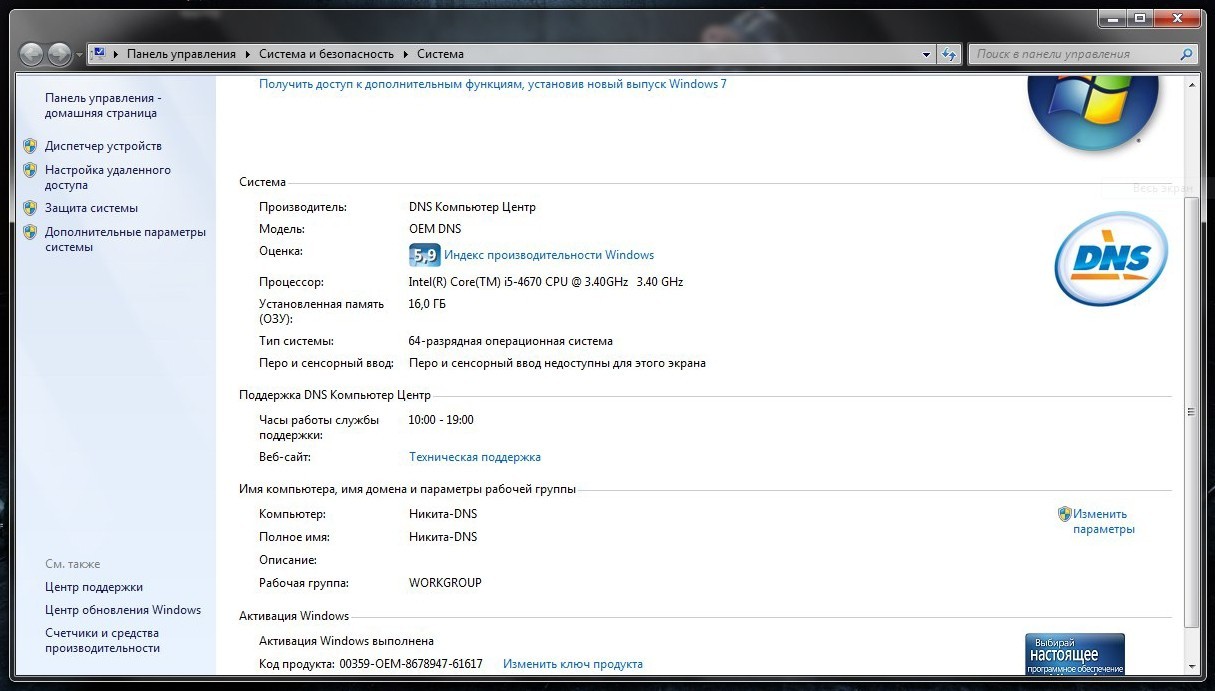
Task: Go to Система и безопасность breadcrumb
Action: click(x=326, y=54)
